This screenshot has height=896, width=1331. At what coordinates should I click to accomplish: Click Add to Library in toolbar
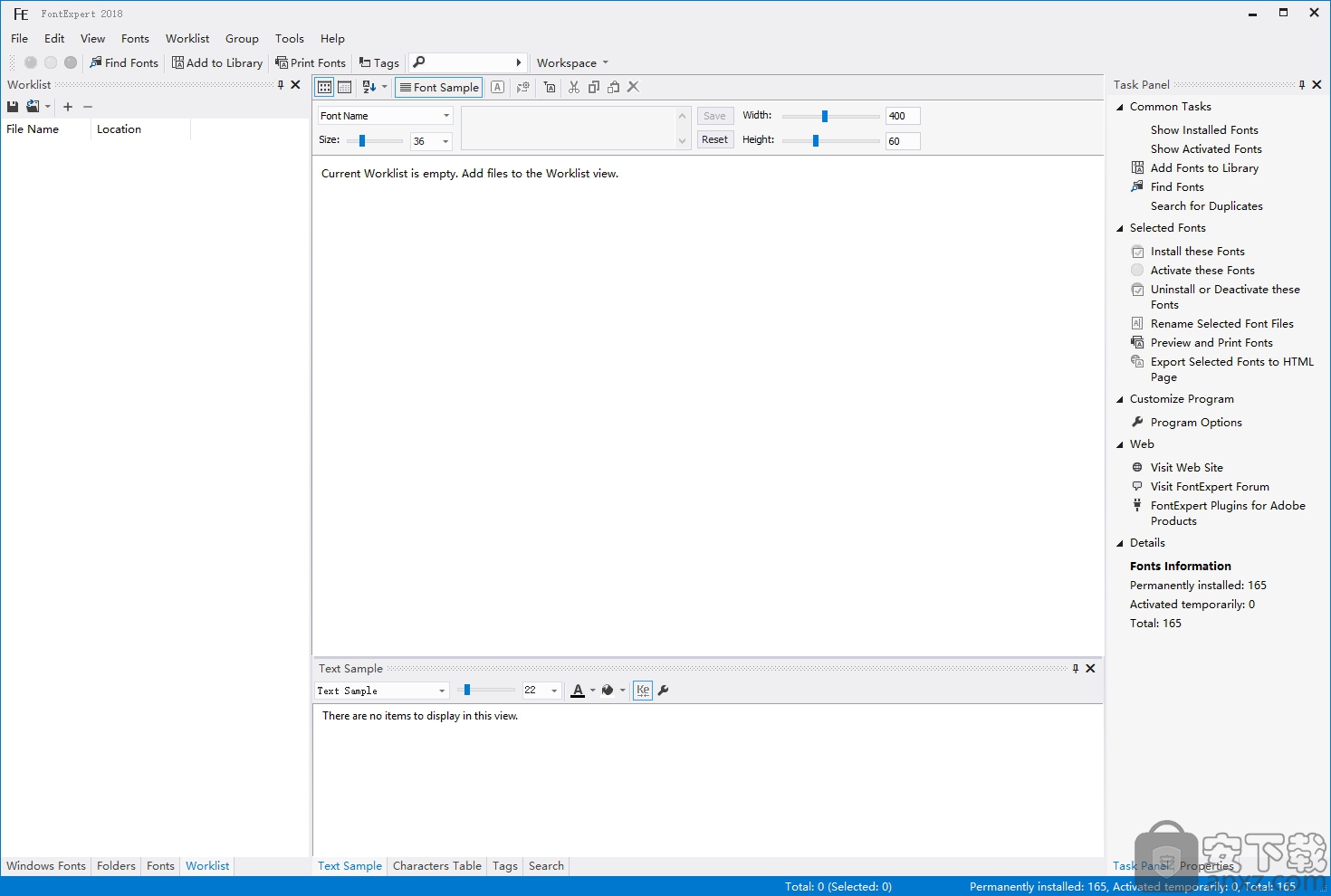tap(217, 62)
